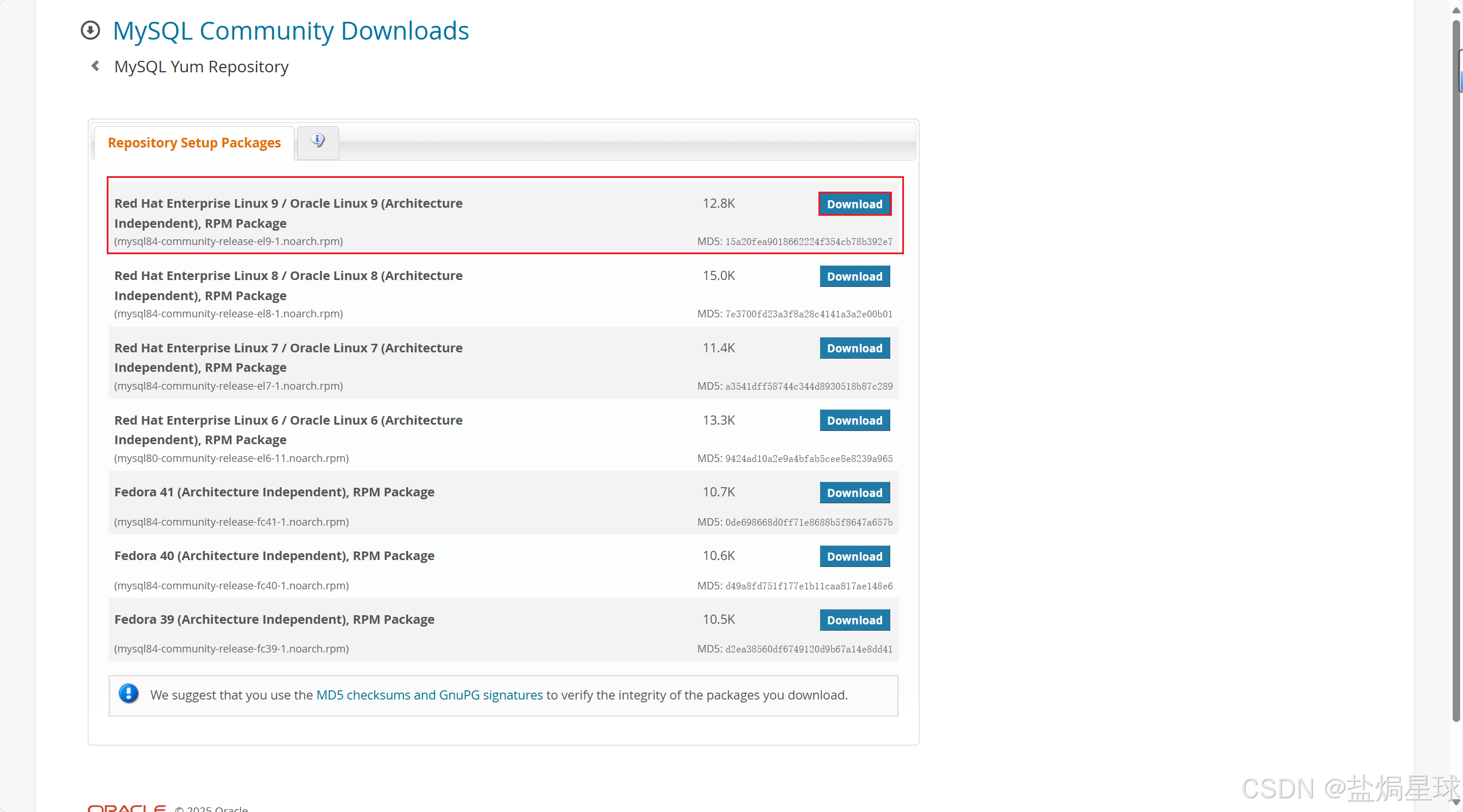This screenshot has height=812, width=1463.
Task: Select filename mysql84-community-release-fc40-1.noarch.rpm
Action: (x=231, y=586)
